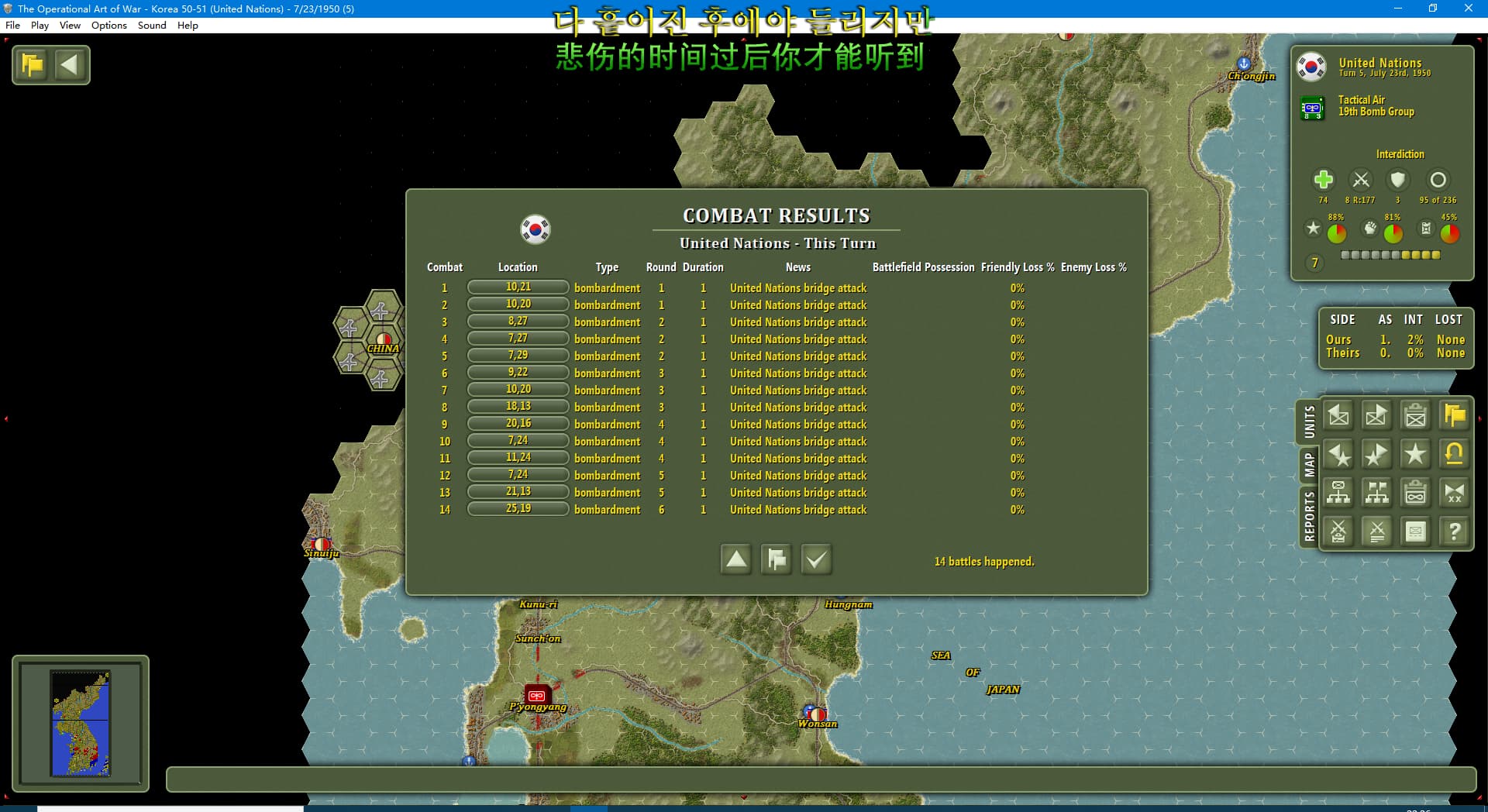Click the white unit card icon
Image resolution: width=1488 pixels, height=812 pixels.
(1415, 532)
